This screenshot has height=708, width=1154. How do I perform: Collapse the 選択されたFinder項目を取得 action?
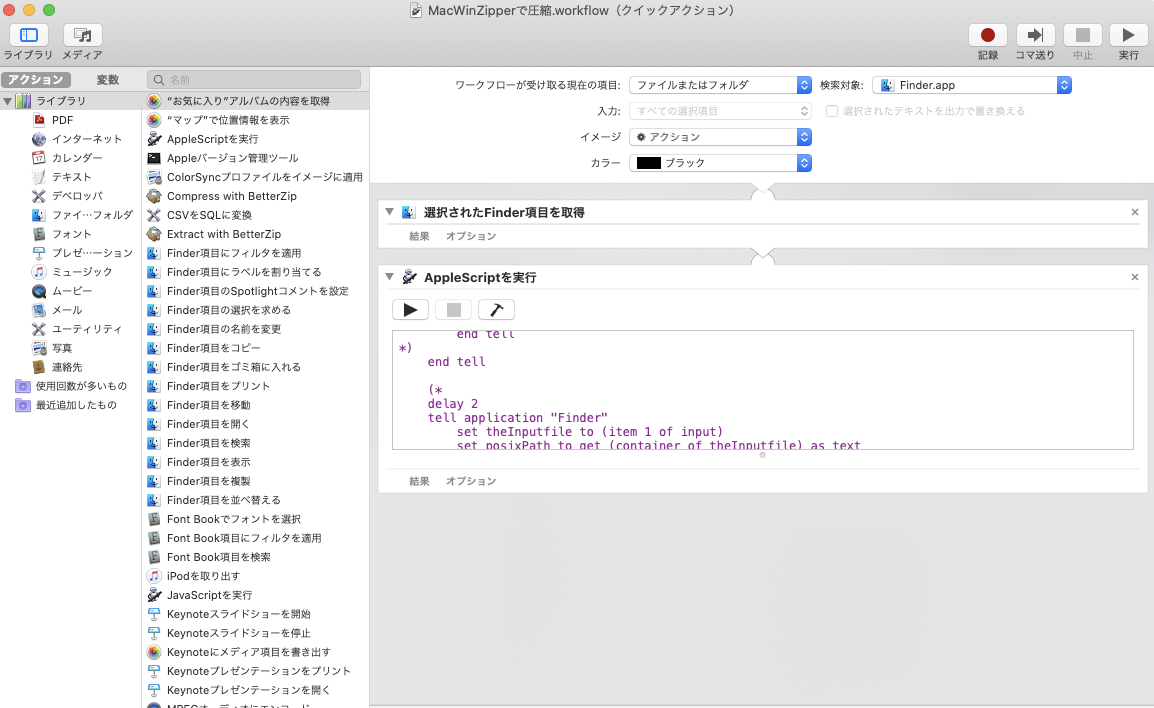click(x=389, y=212)
